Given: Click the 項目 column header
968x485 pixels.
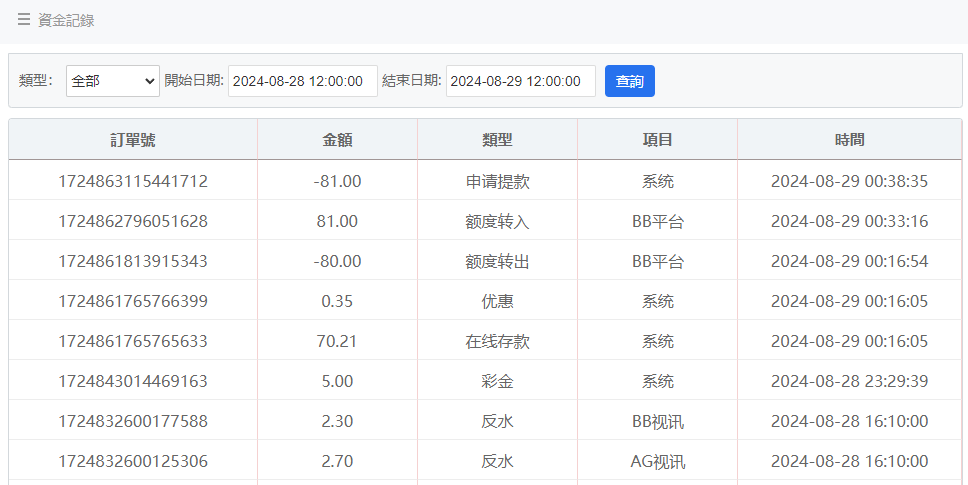Looking at the screenshot, I should click(x=657, y=141).
